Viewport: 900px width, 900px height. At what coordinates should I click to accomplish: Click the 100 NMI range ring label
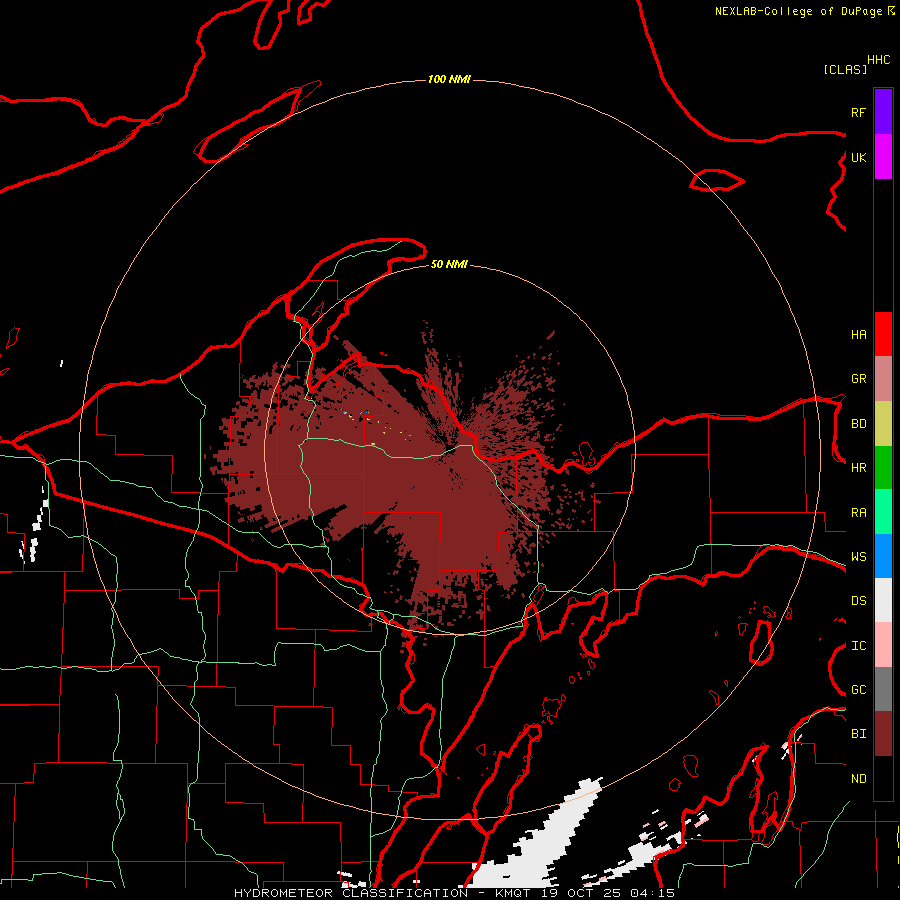(x=449, y=79)
